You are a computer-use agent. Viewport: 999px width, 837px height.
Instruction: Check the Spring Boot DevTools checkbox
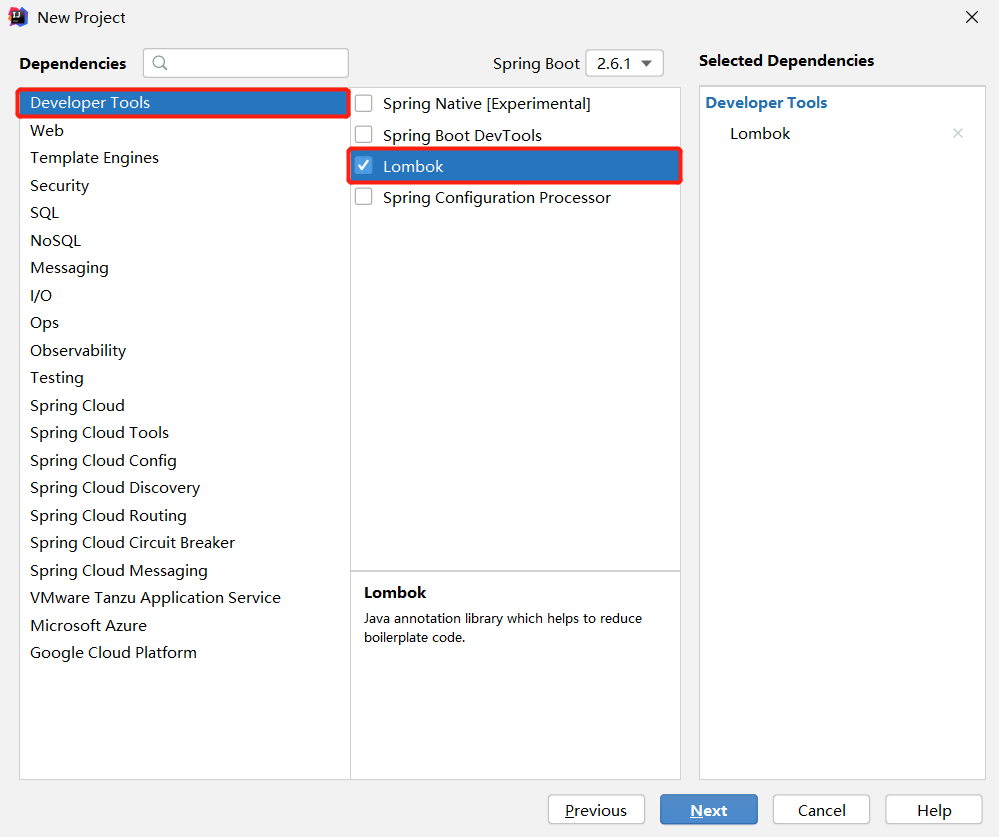click(x=364, y=134)
